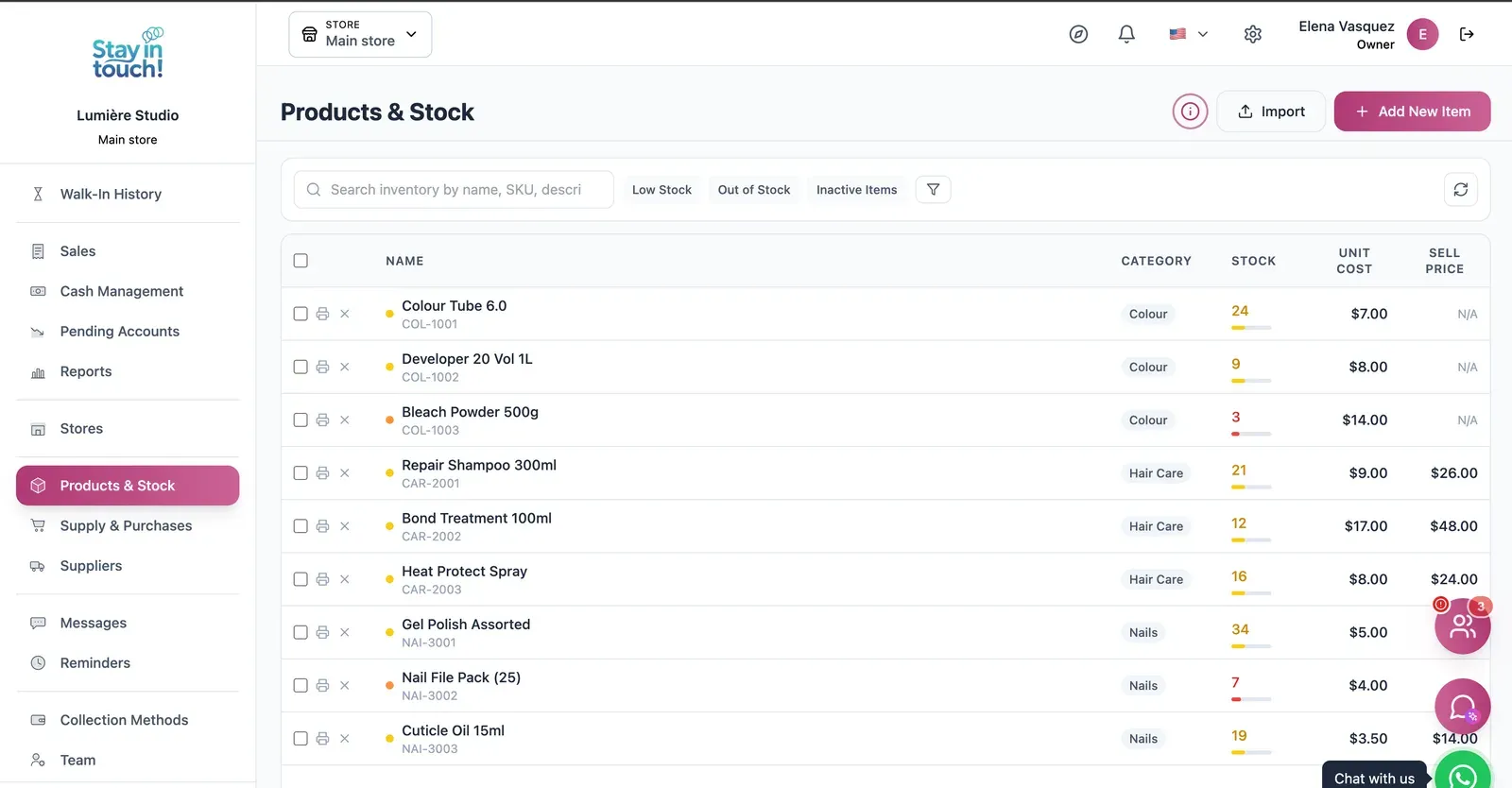Check the Colour Tube 6.0 checkbox
This screenshot has height=788, width=1512.
pyautogui.click(x=301, y=314)
